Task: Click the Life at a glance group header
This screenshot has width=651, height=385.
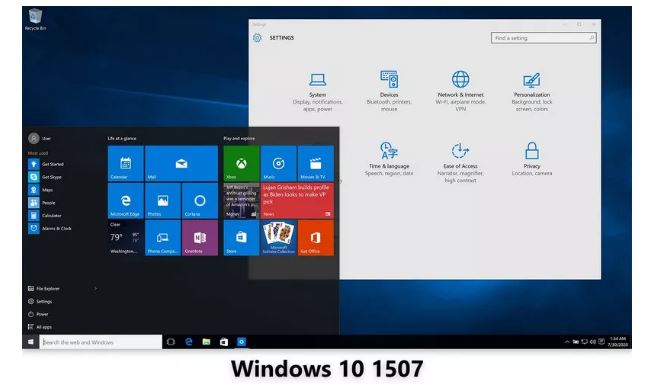Action: 122,138
